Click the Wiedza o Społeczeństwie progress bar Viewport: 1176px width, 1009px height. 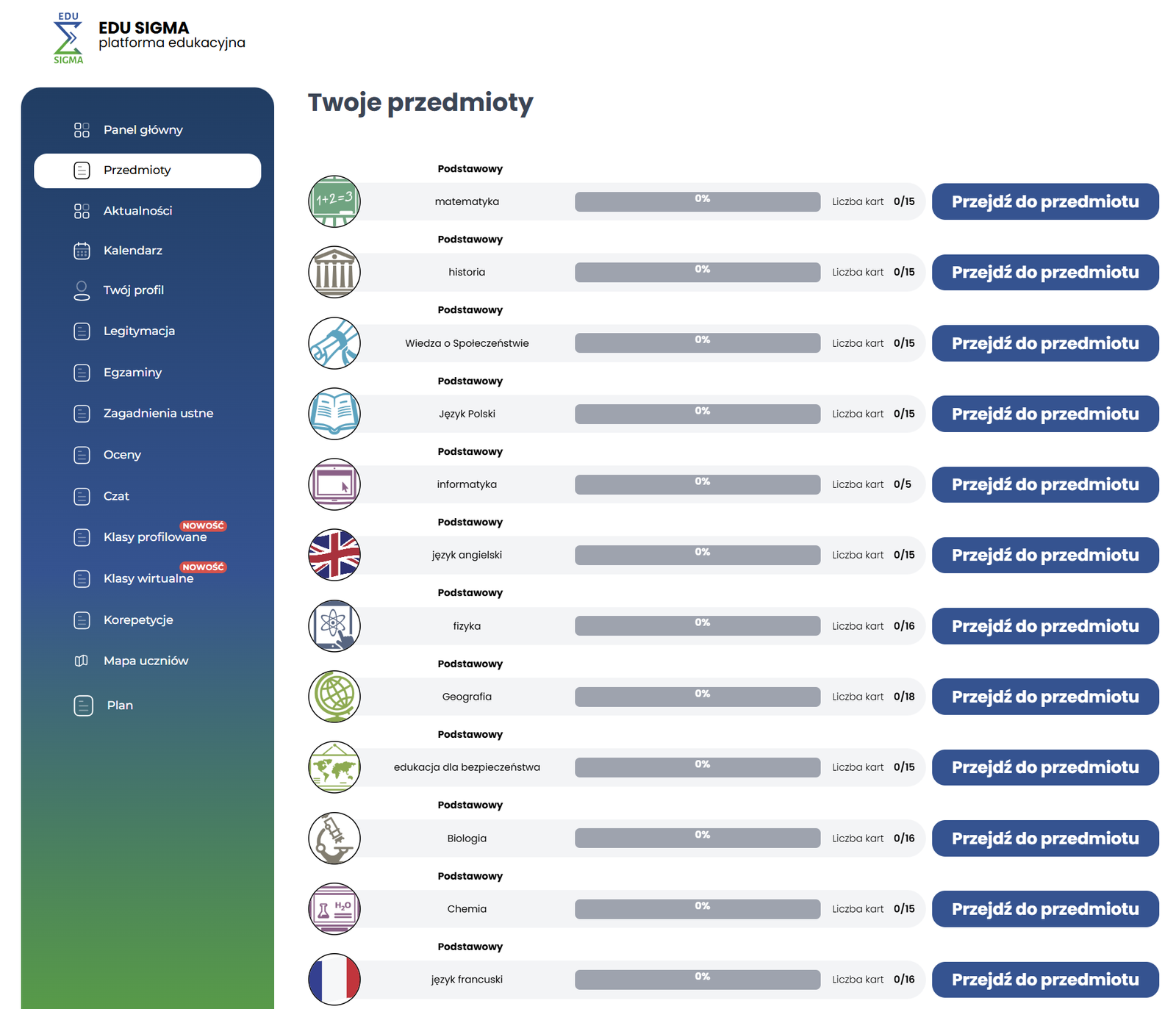[697, 343]
